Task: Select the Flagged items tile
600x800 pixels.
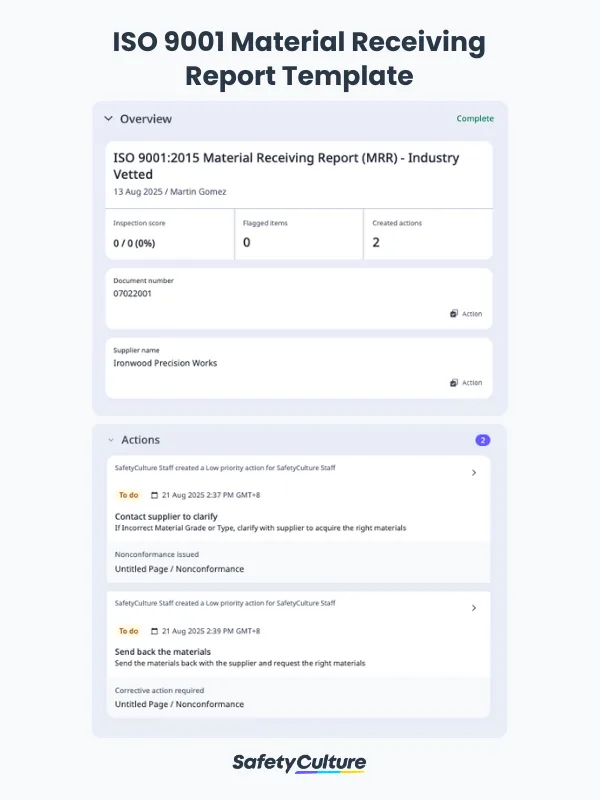Action: (298, 234)
